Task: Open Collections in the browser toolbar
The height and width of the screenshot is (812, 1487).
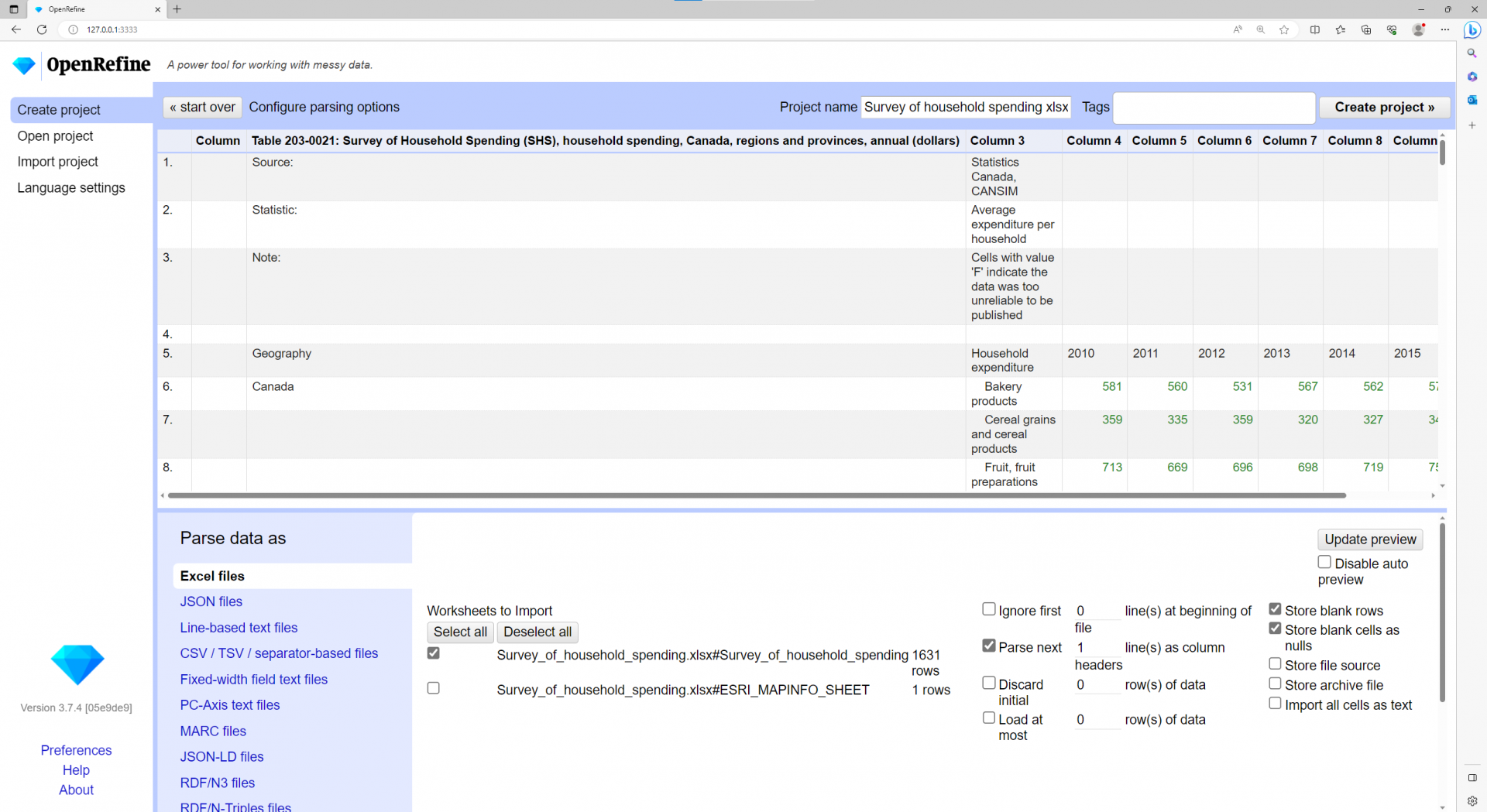Action: pos(1366,29)
